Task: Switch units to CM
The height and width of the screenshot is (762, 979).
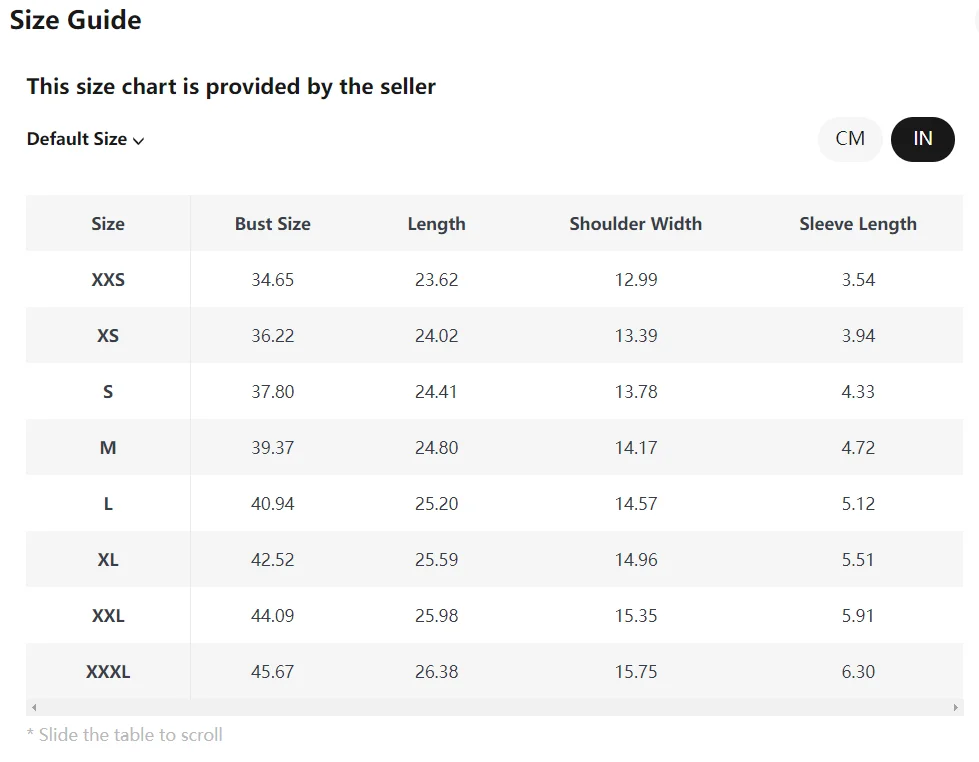Action: (x=850, y=139)
